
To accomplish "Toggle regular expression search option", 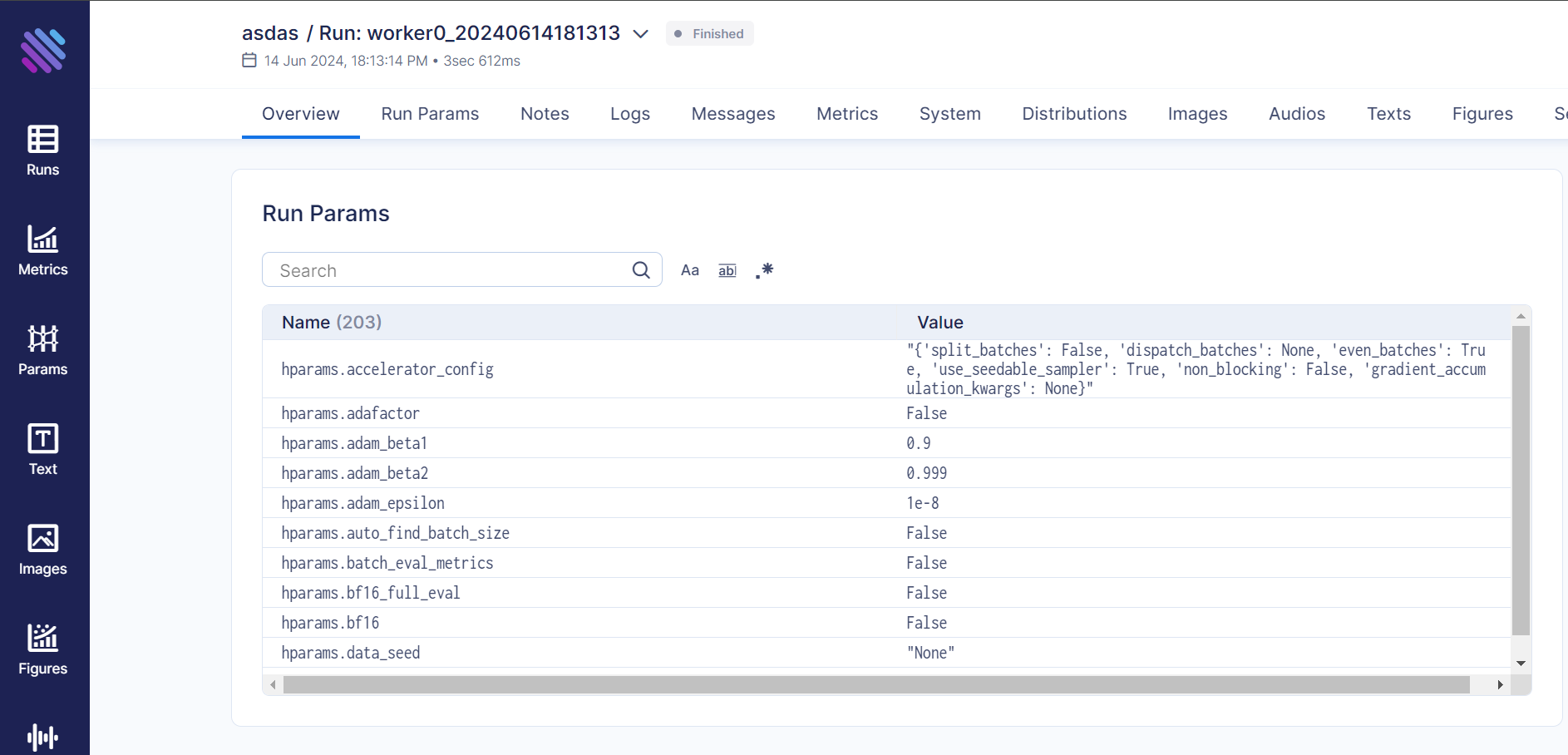I will [x=765, y=270].
